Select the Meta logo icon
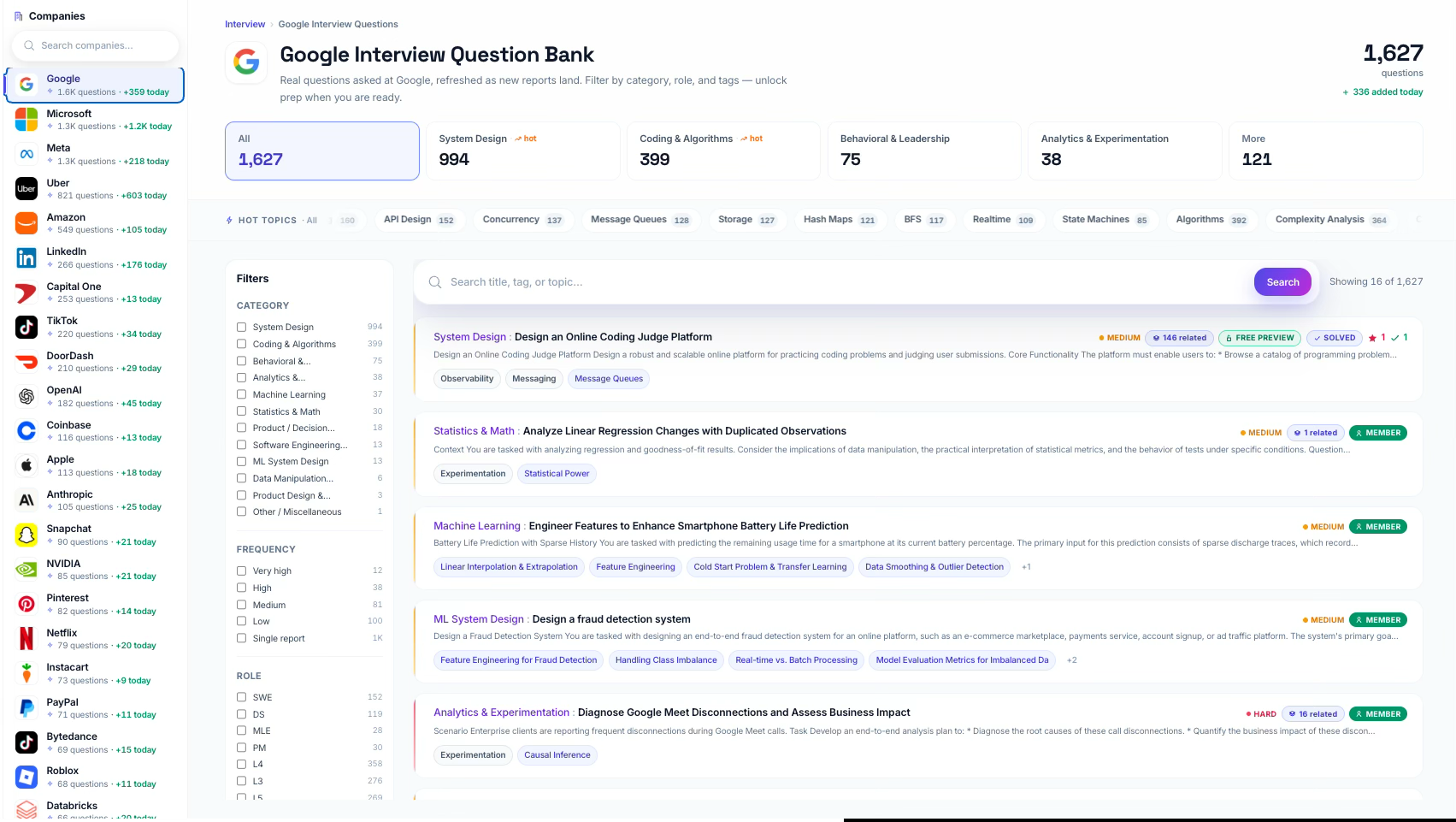Viewport: 1456px width, 822px height. [x=27, y=154]
